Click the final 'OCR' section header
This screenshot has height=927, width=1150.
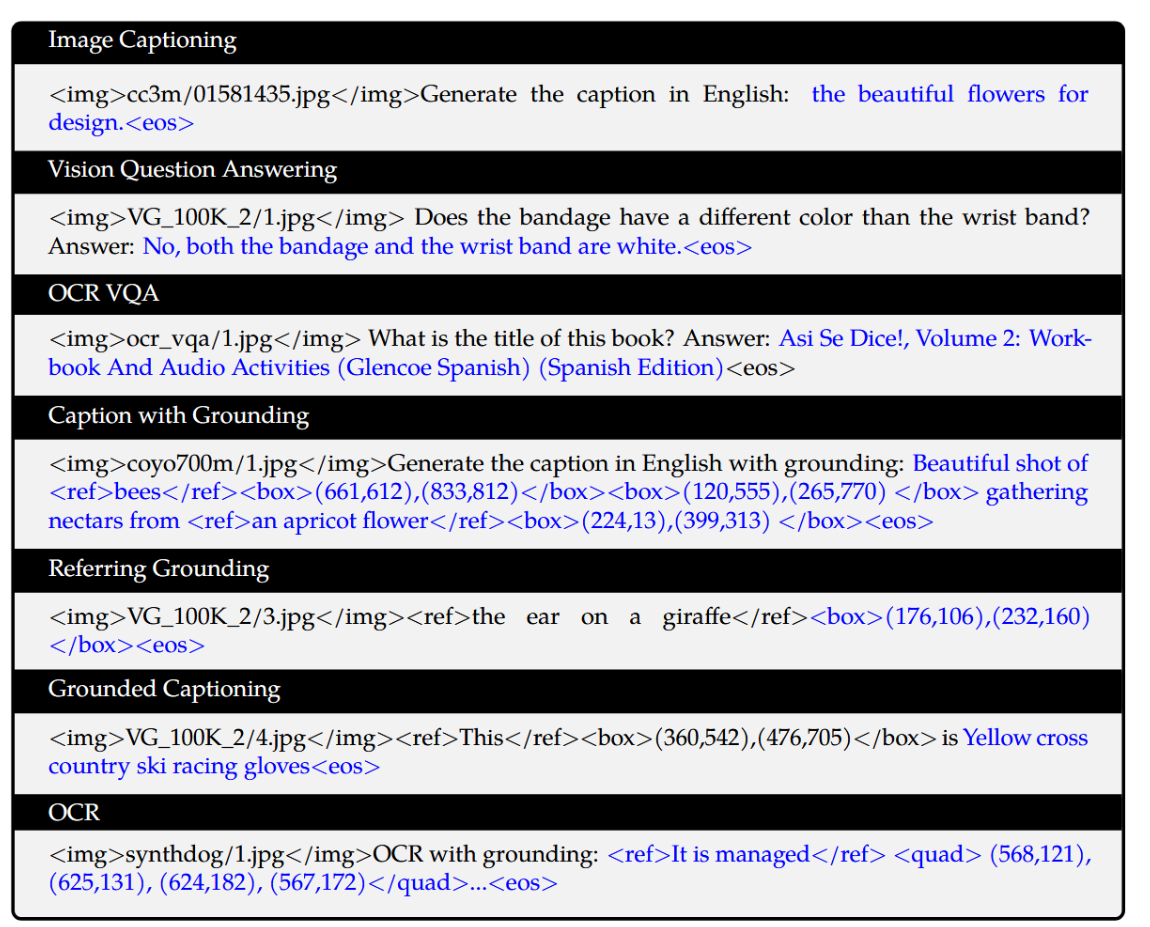(x=73, y=813)
